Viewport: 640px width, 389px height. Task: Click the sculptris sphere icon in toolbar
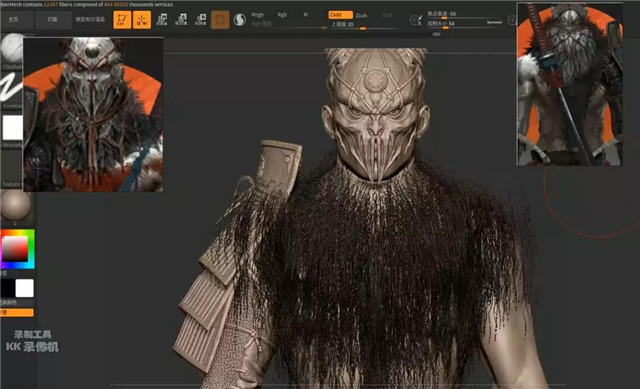click(240, 20)
